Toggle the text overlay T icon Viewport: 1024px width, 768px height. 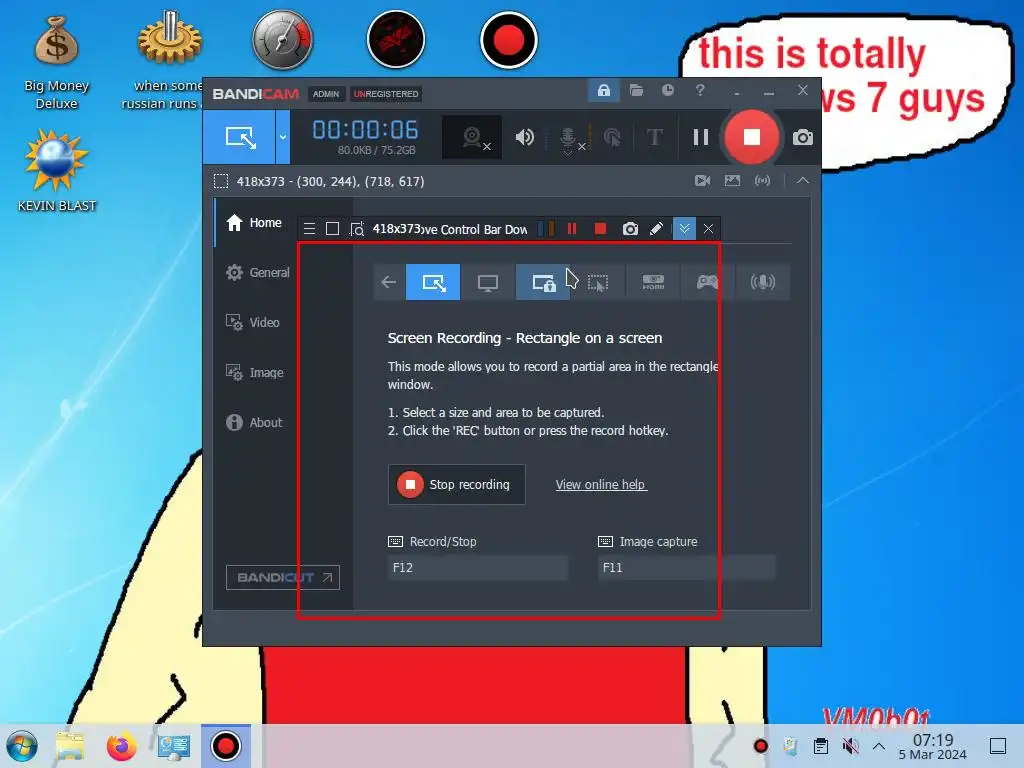pos(654,137)
